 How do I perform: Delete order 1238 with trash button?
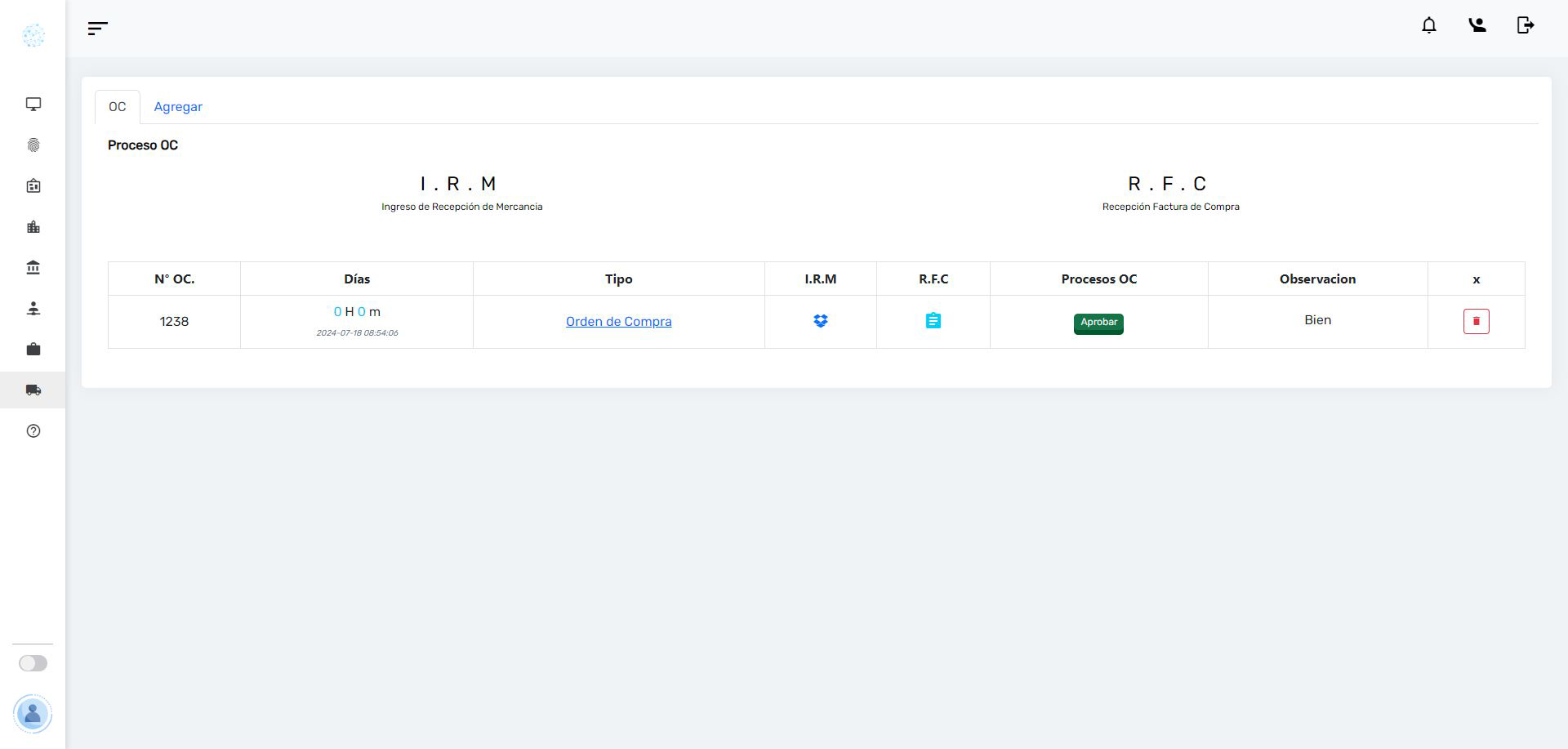(1476, 322)
